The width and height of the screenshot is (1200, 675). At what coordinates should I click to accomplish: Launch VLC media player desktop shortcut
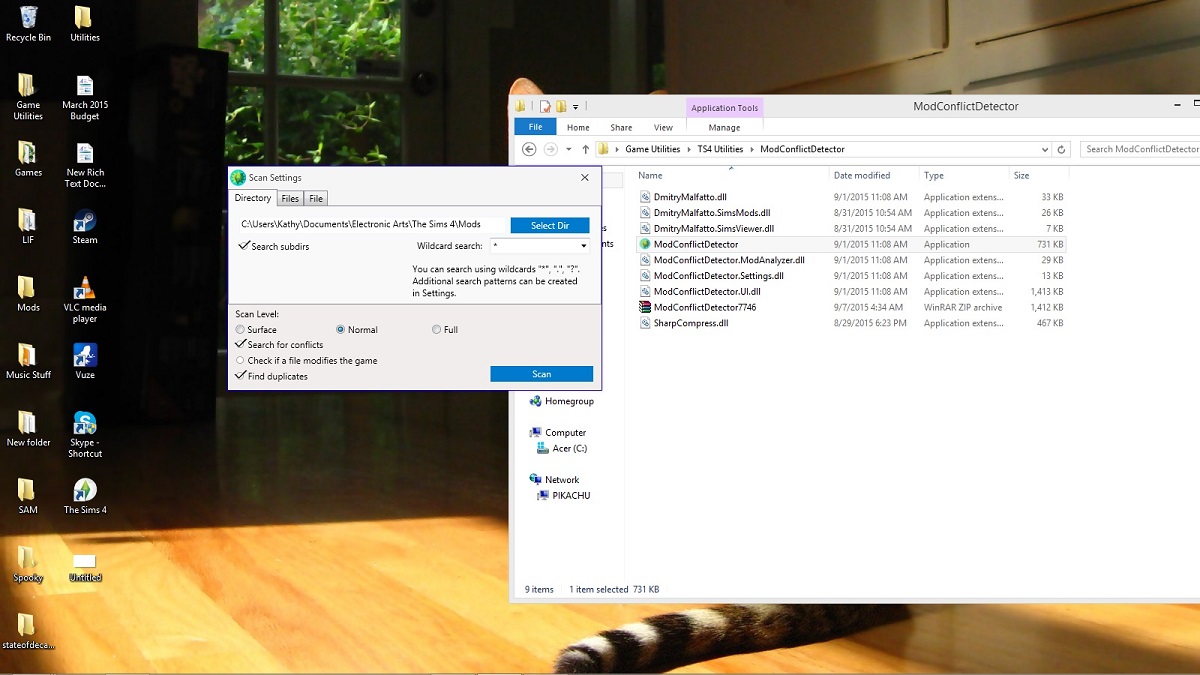pyautogui.click(x=85, y=289)
